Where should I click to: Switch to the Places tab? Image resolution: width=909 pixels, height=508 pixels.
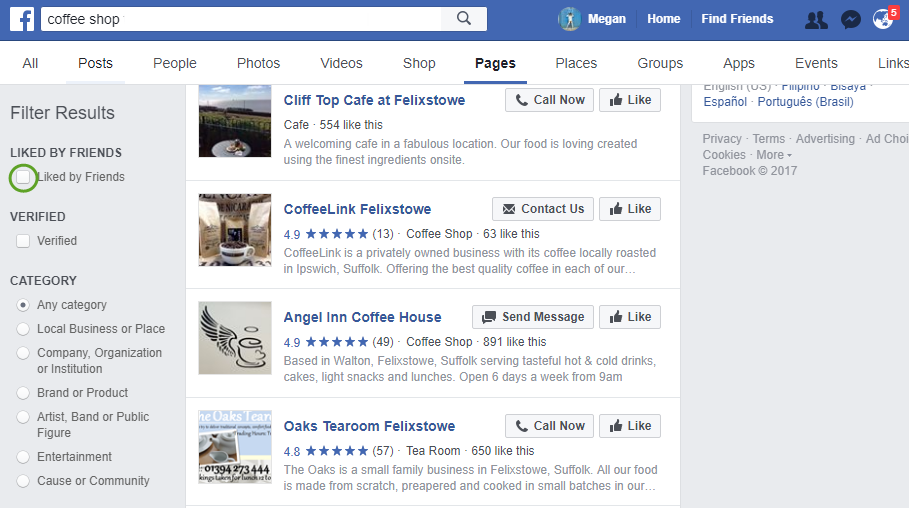coord(576,63)
